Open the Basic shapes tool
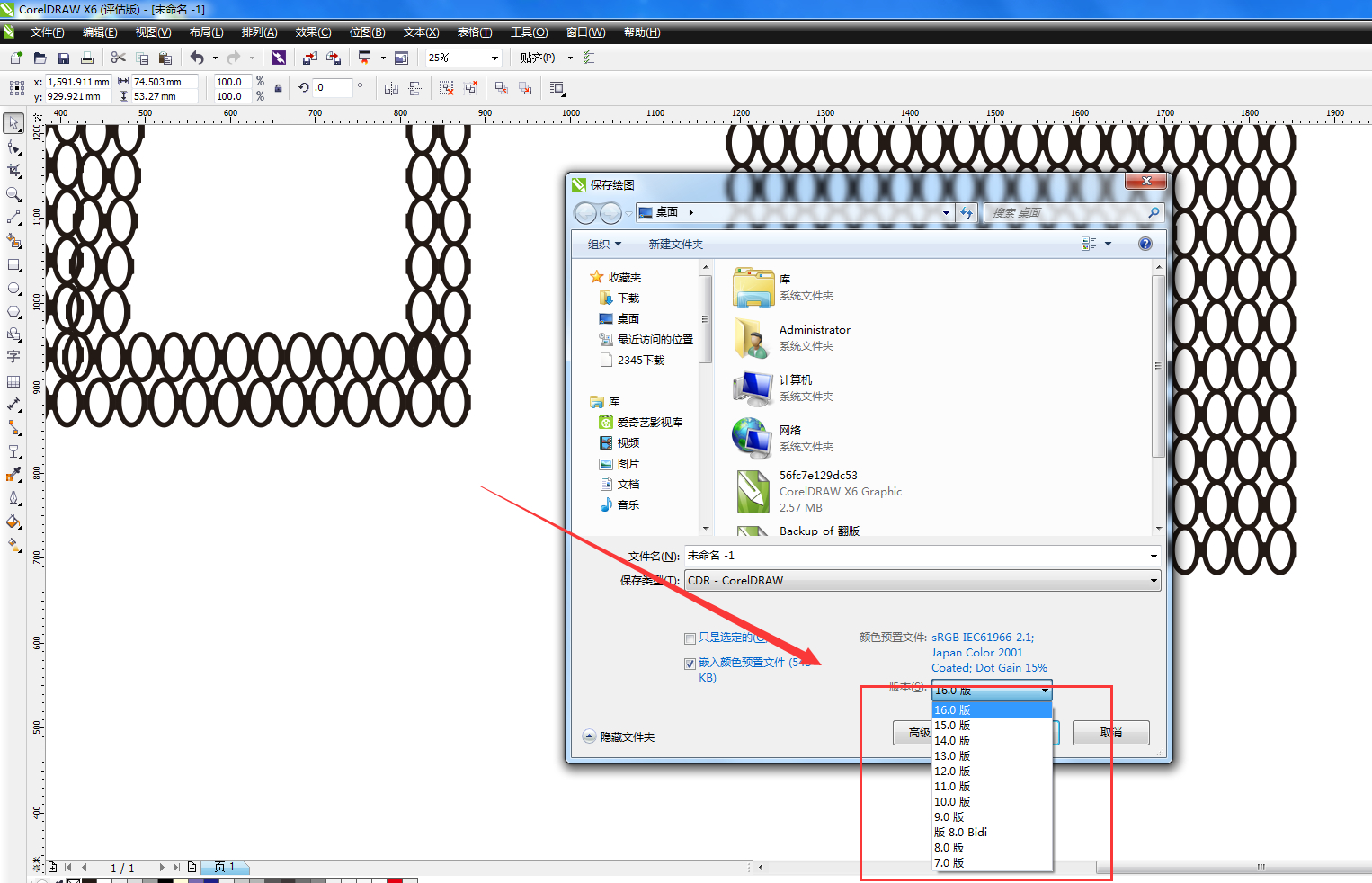 click(x=14, y=334)
